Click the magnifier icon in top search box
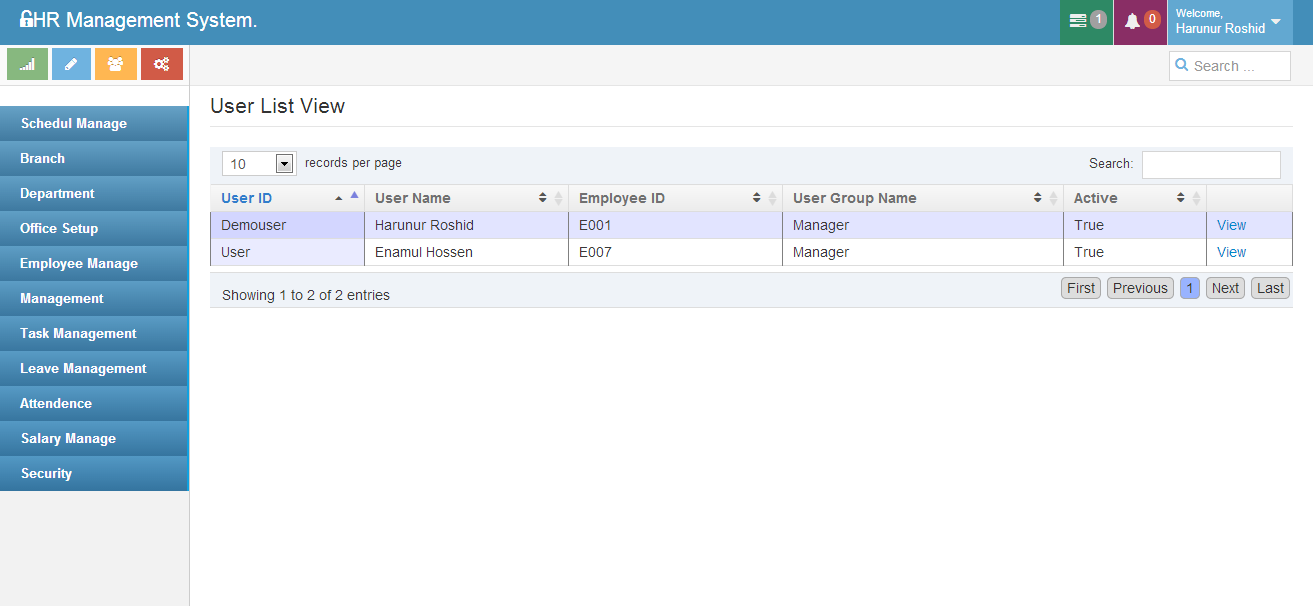 click(x=1182, y=66)
